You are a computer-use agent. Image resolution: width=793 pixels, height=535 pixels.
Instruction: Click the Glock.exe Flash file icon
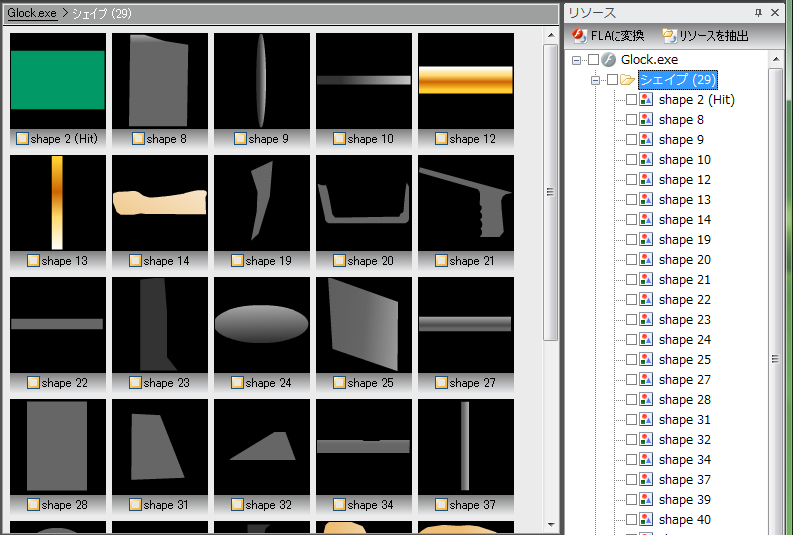pos(609,60)
